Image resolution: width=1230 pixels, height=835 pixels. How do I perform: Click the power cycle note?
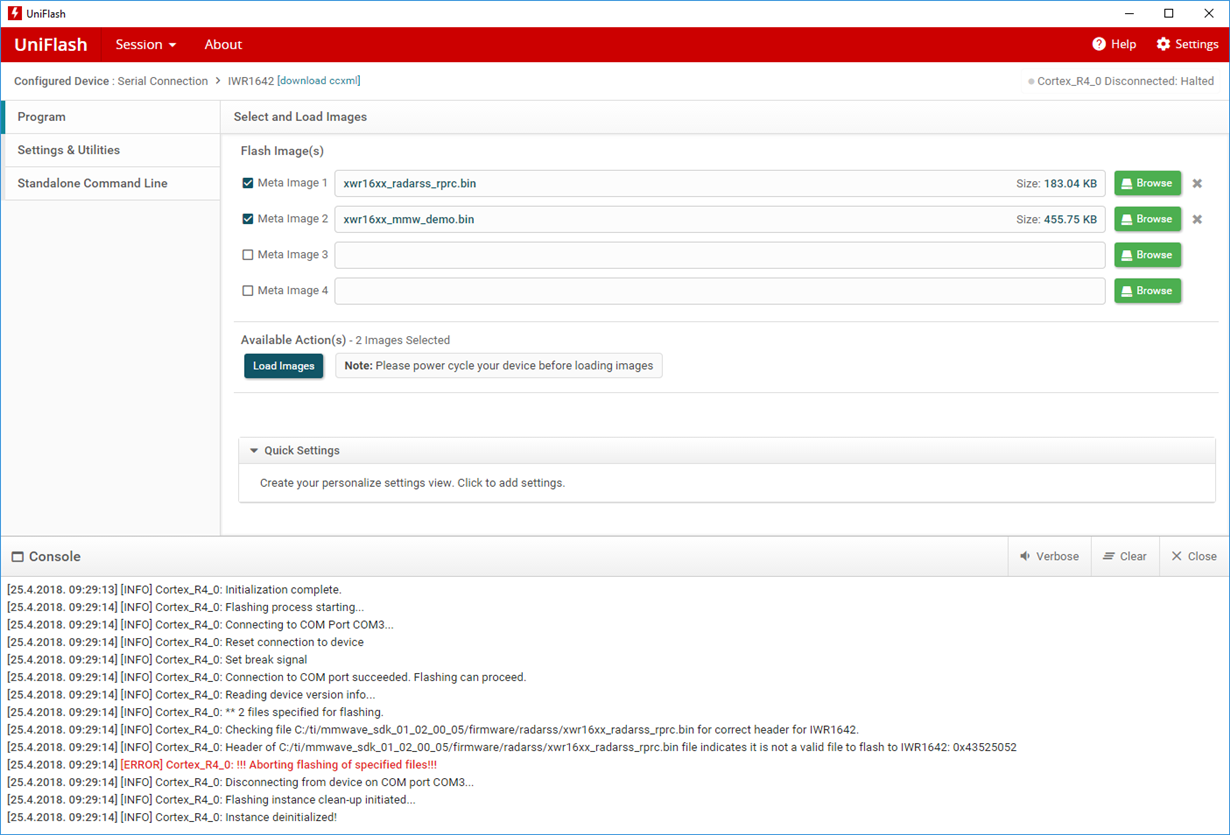tap(499, 366)
